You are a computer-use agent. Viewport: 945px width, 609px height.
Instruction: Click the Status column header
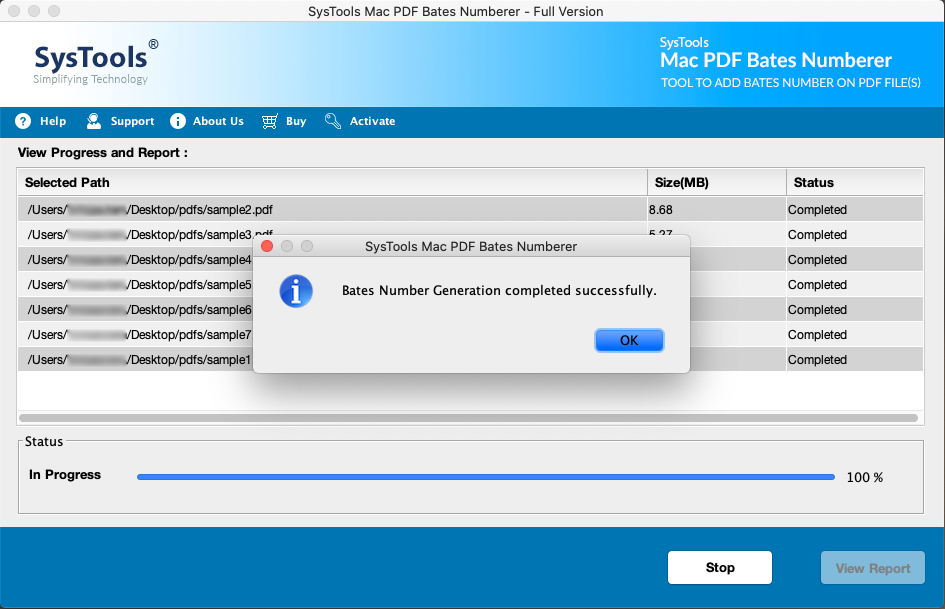(x=855, y=182)
